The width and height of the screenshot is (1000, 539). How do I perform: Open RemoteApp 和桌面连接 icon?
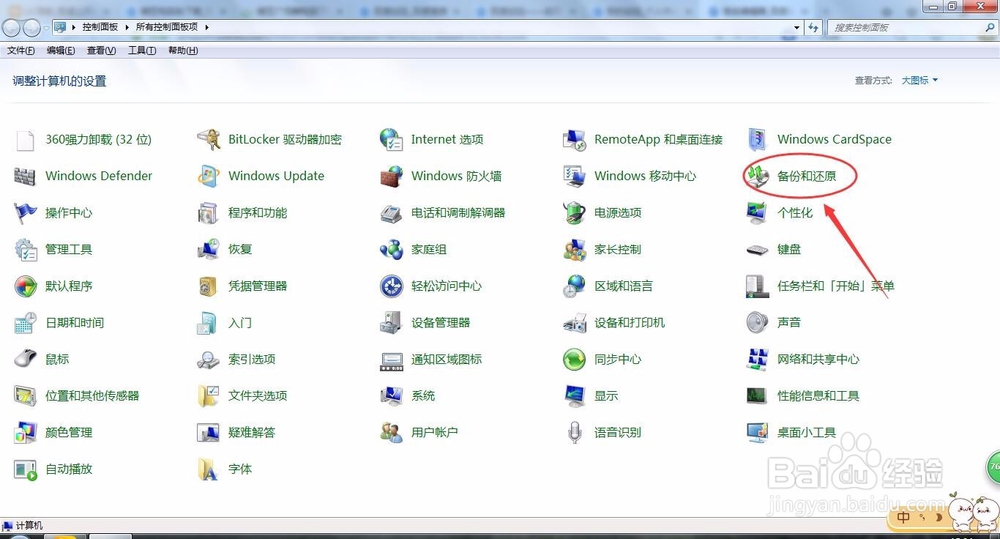pos(575,140)
